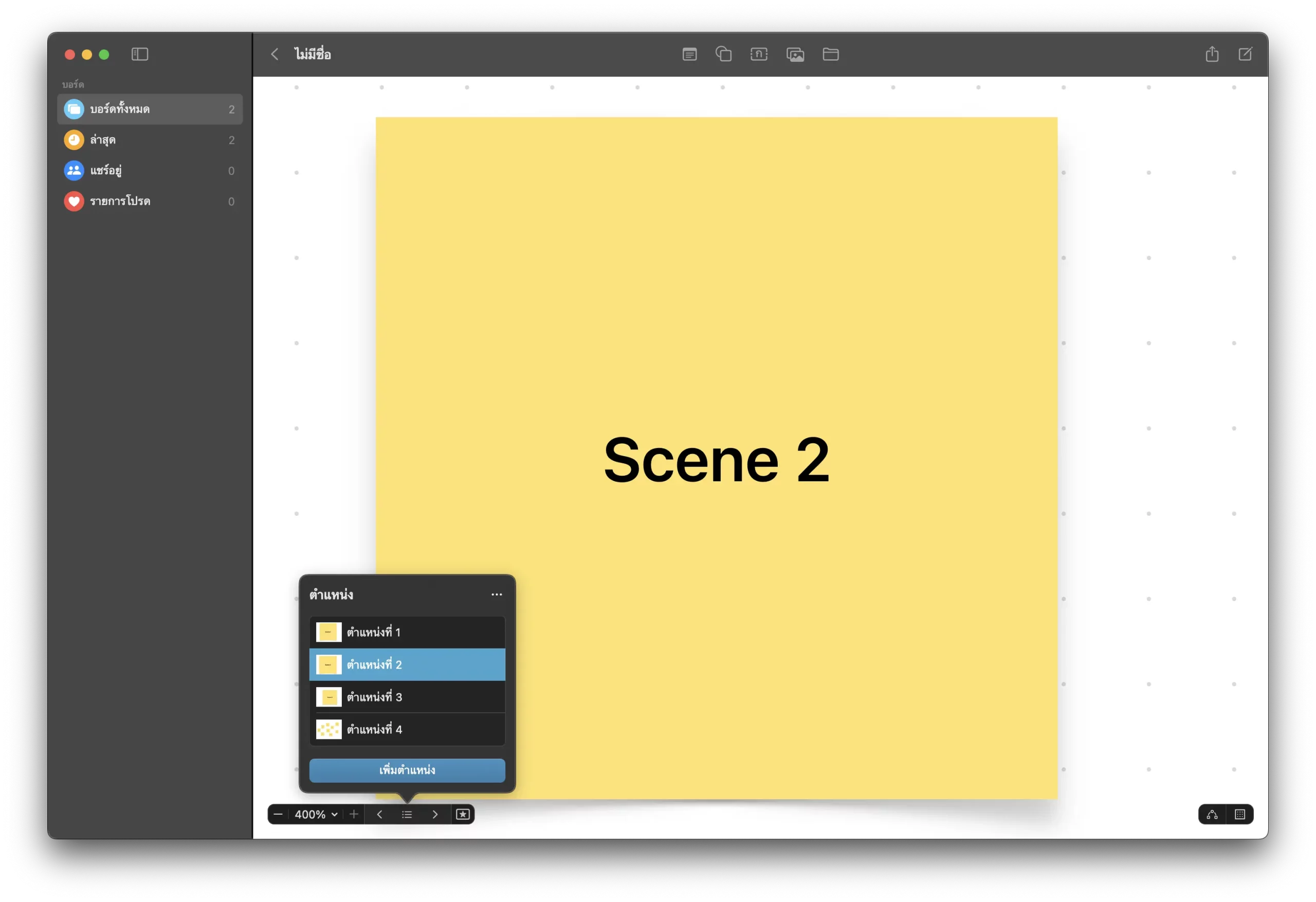1316x902 pixels.
Task: Toggle the grid display button
Action: coord(1239,814)
